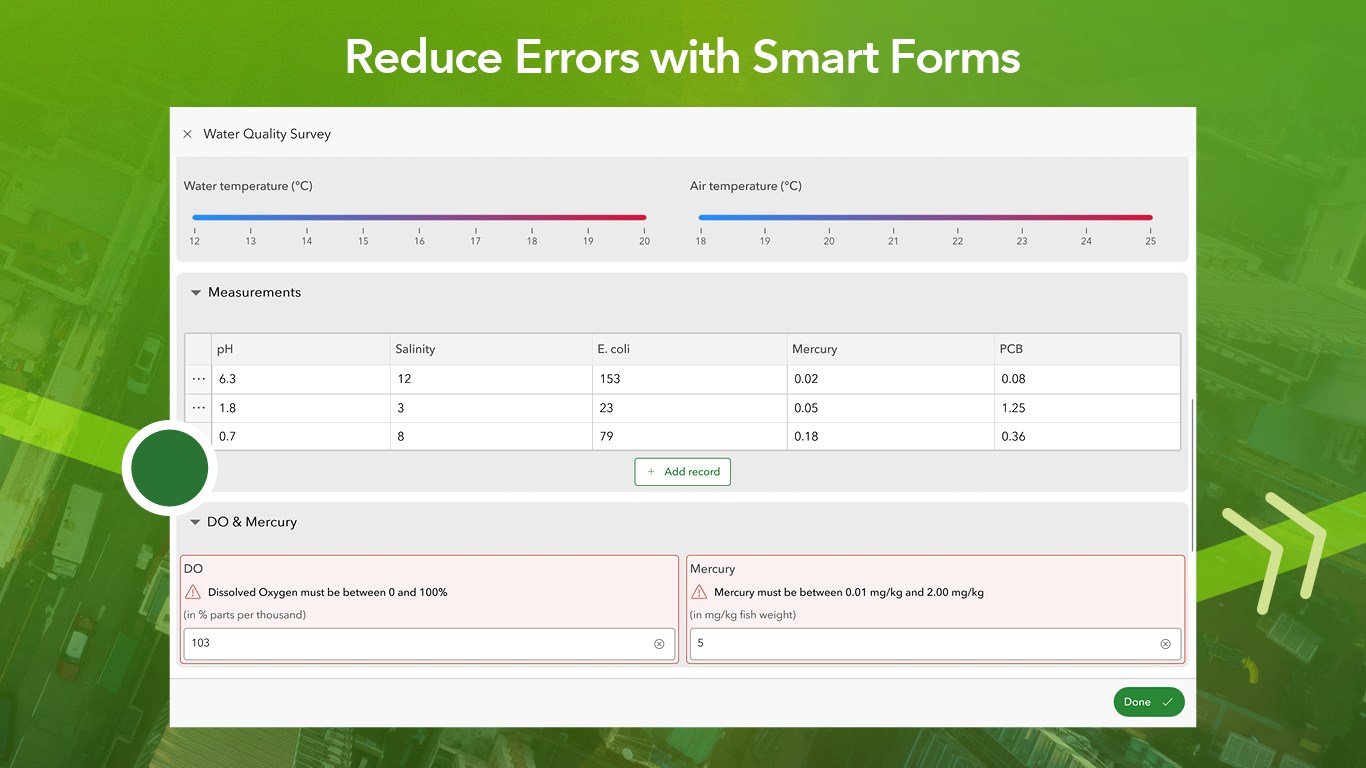
Task: Click the Add record button
Action: 683,472
